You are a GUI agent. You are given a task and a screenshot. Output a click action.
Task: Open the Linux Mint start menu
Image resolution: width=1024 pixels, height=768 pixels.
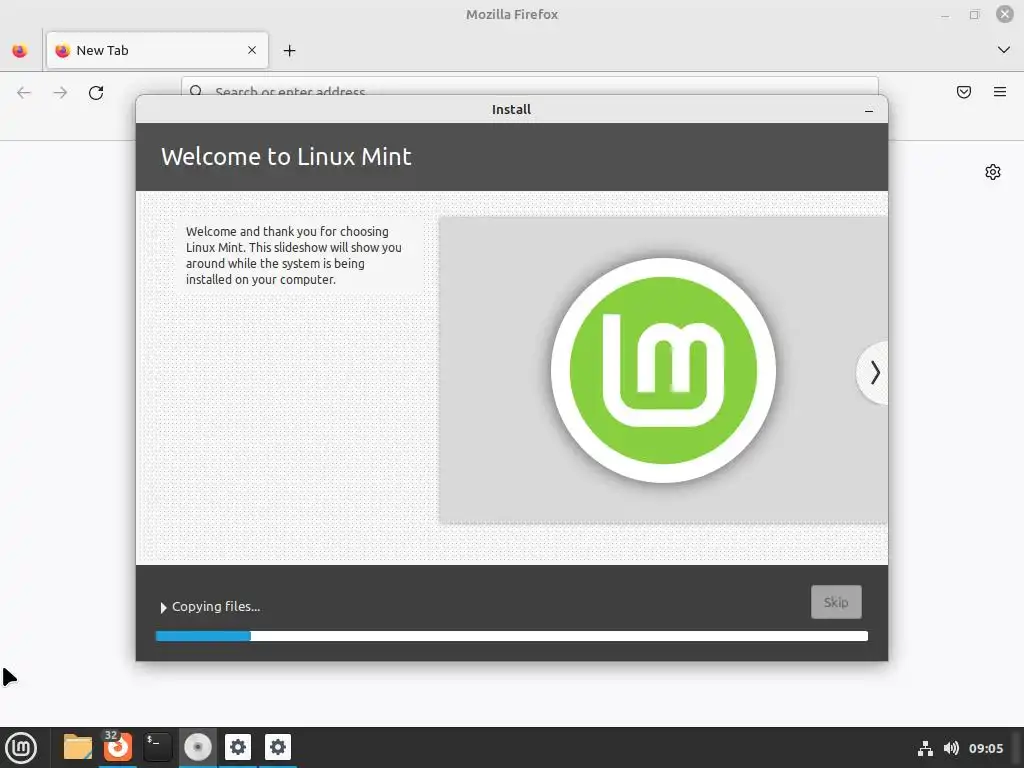(21, 748)
